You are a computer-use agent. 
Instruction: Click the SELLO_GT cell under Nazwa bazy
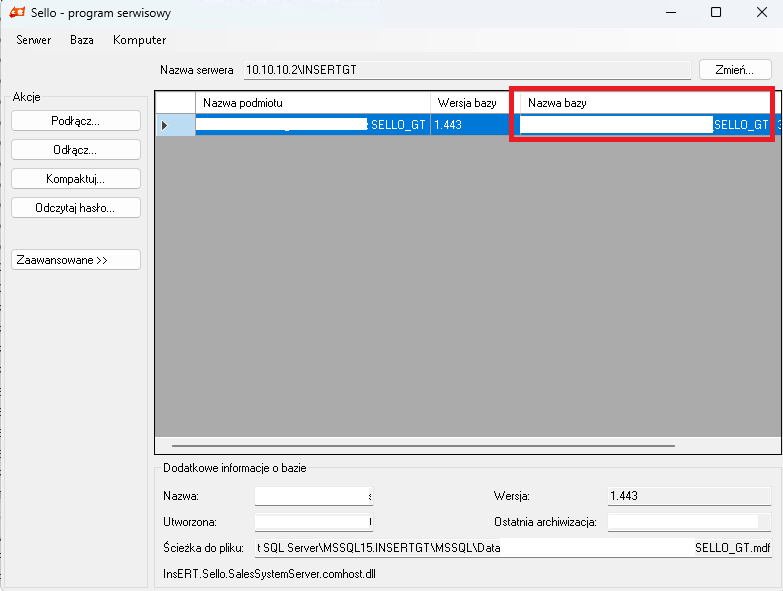tap(645, 125)
